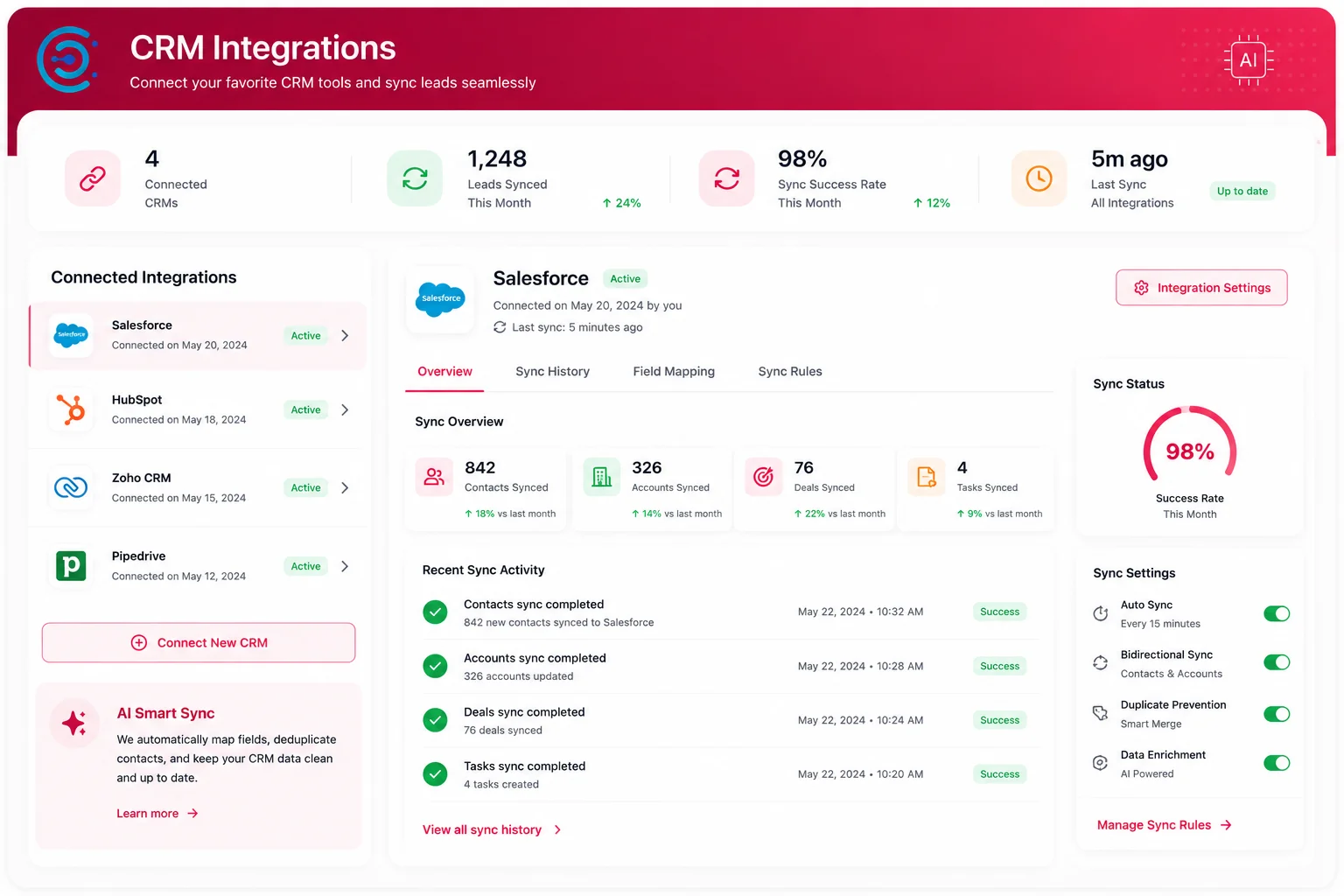The image size is (1344, 896).
Task: Click the Tasks Synced document icon
Action: (927, 477)
